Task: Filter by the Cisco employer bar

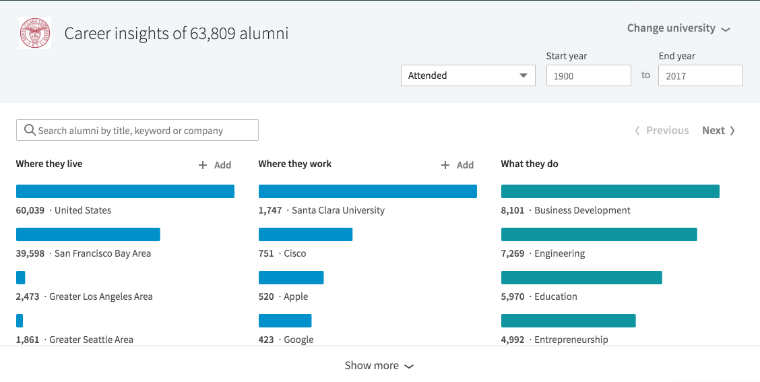Action: coord(305,234)
